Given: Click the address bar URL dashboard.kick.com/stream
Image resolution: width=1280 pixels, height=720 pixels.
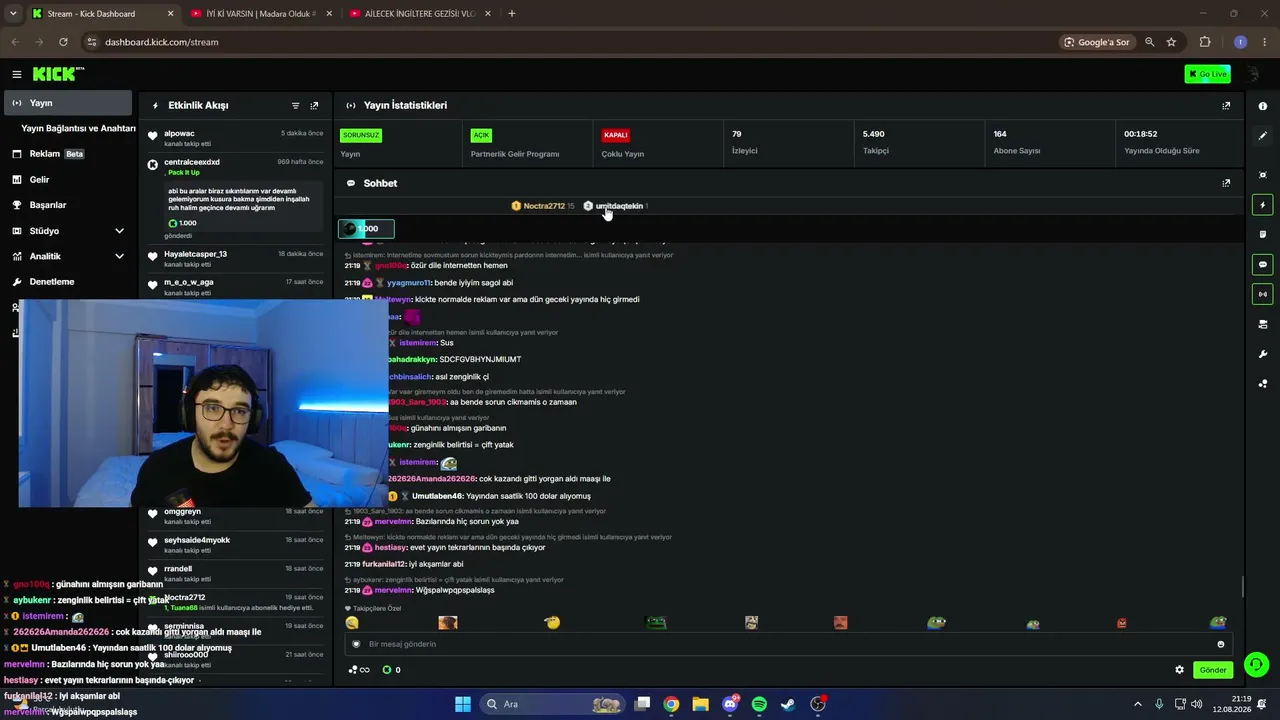Looking at the screenshot, I should point(161,42).
